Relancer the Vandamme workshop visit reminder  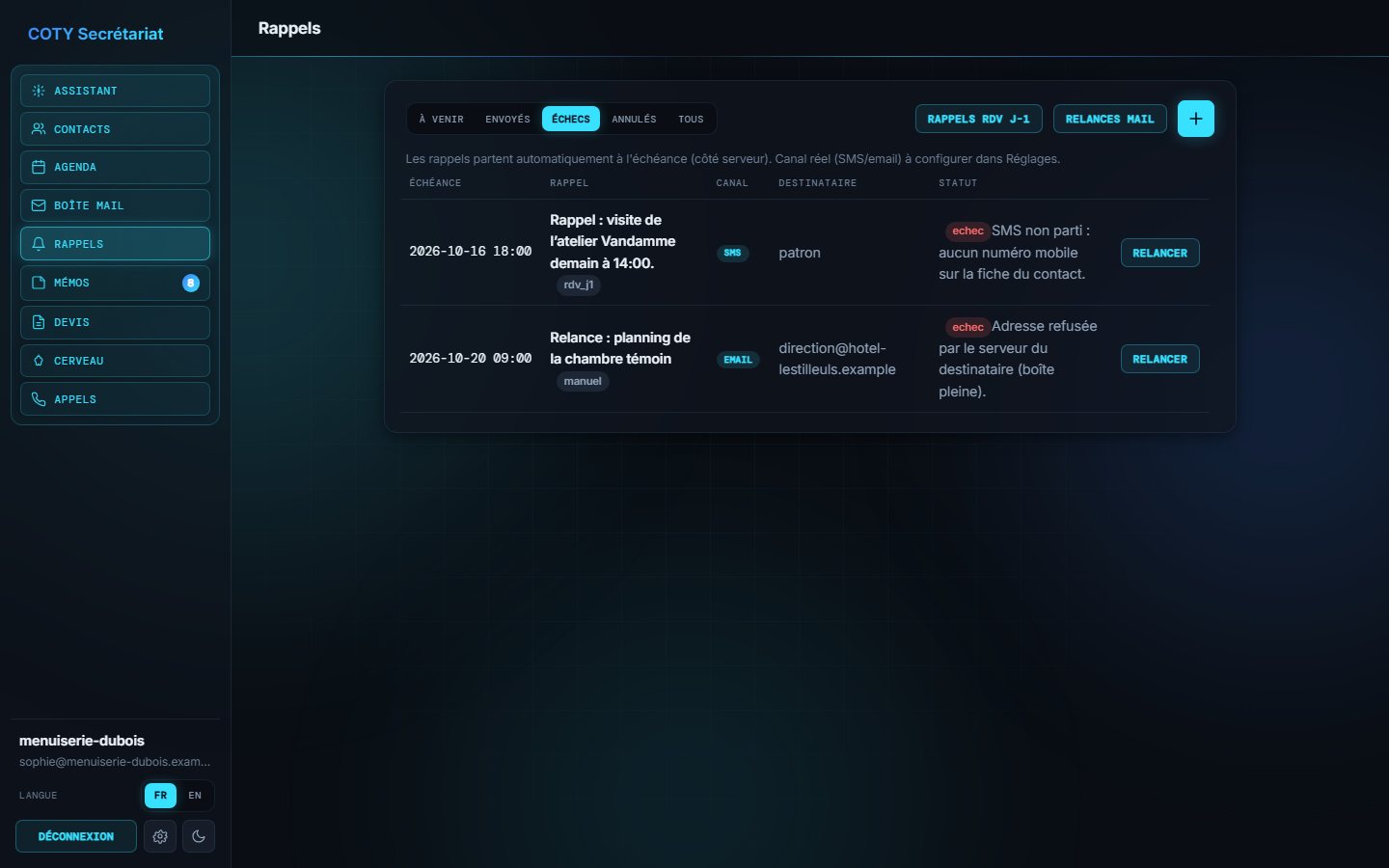click(x=1159, y=253)
